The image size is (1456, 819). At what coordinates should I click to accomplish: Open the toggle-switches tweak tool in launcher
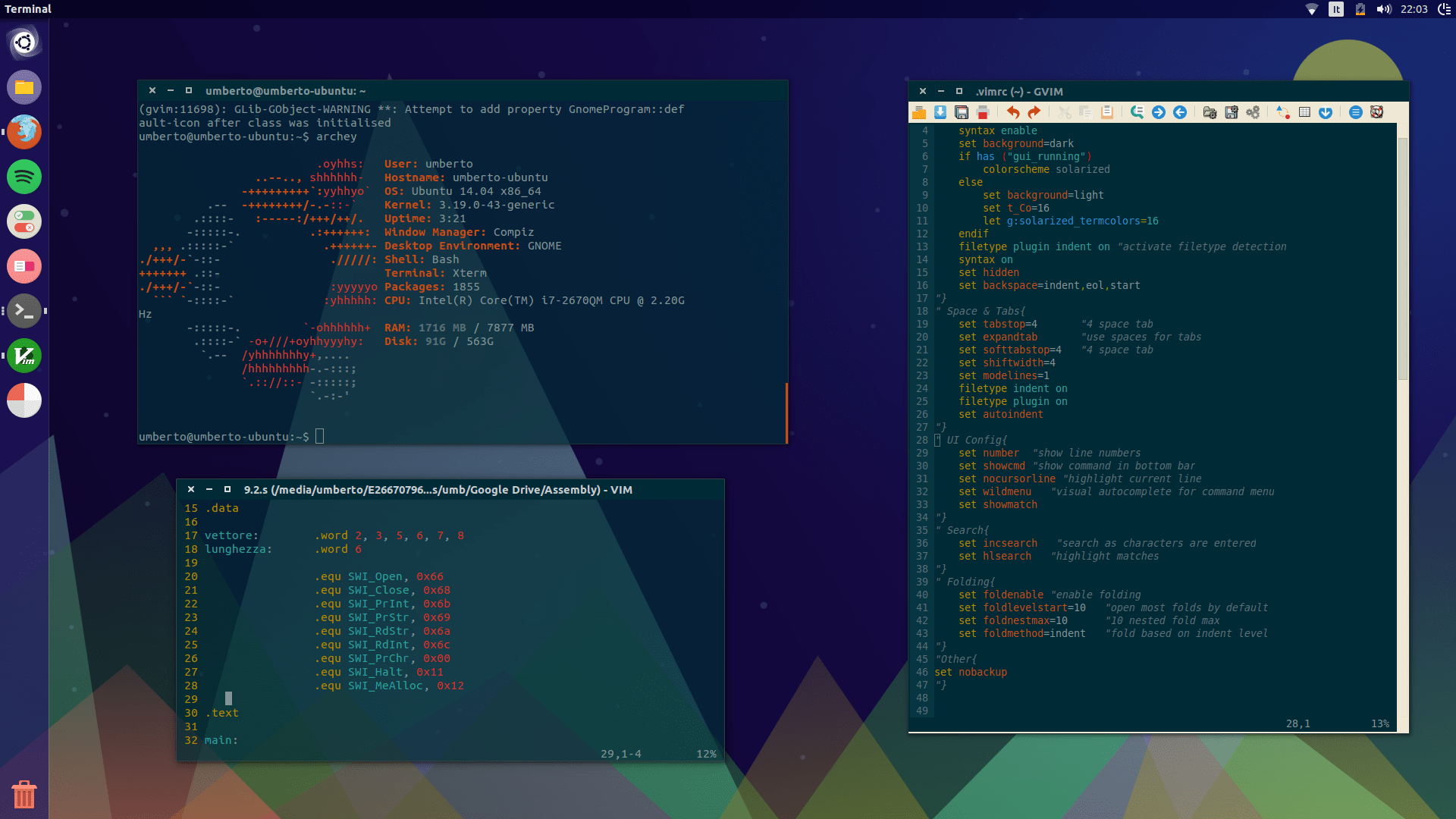click(x=24, y=221)
